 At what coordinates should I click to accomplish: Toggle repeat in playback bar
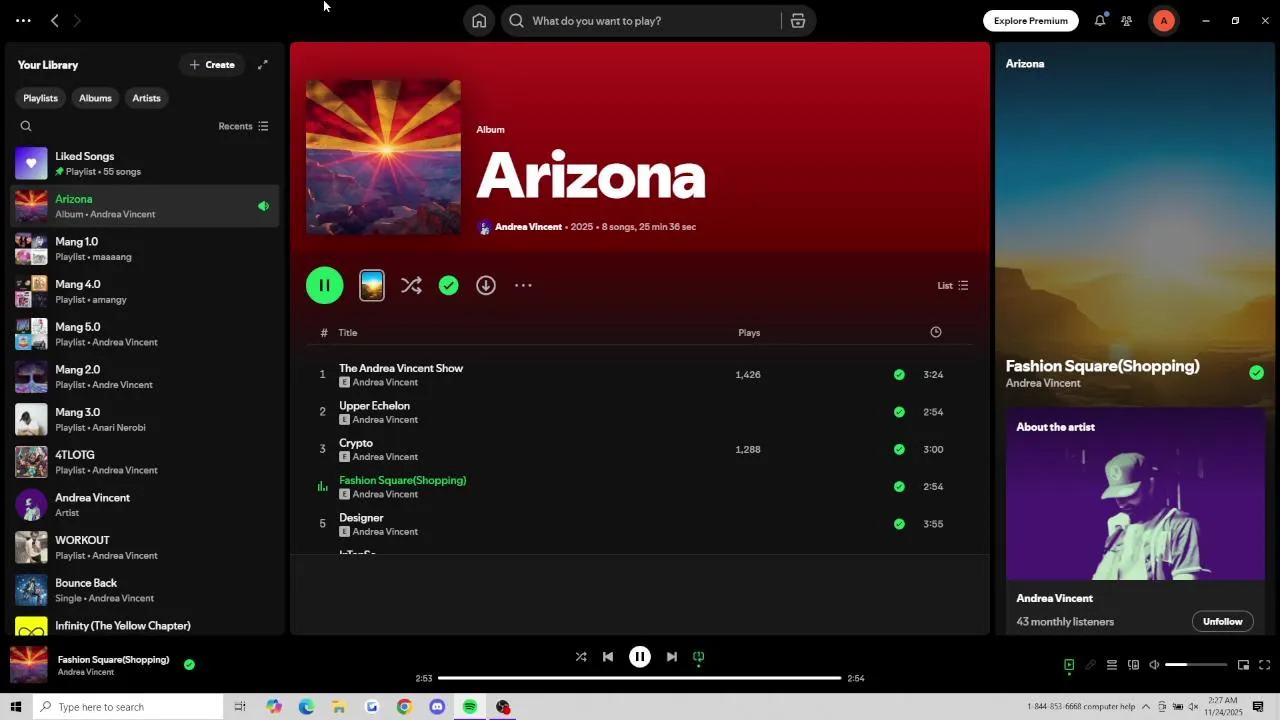[x=699, y=657]
